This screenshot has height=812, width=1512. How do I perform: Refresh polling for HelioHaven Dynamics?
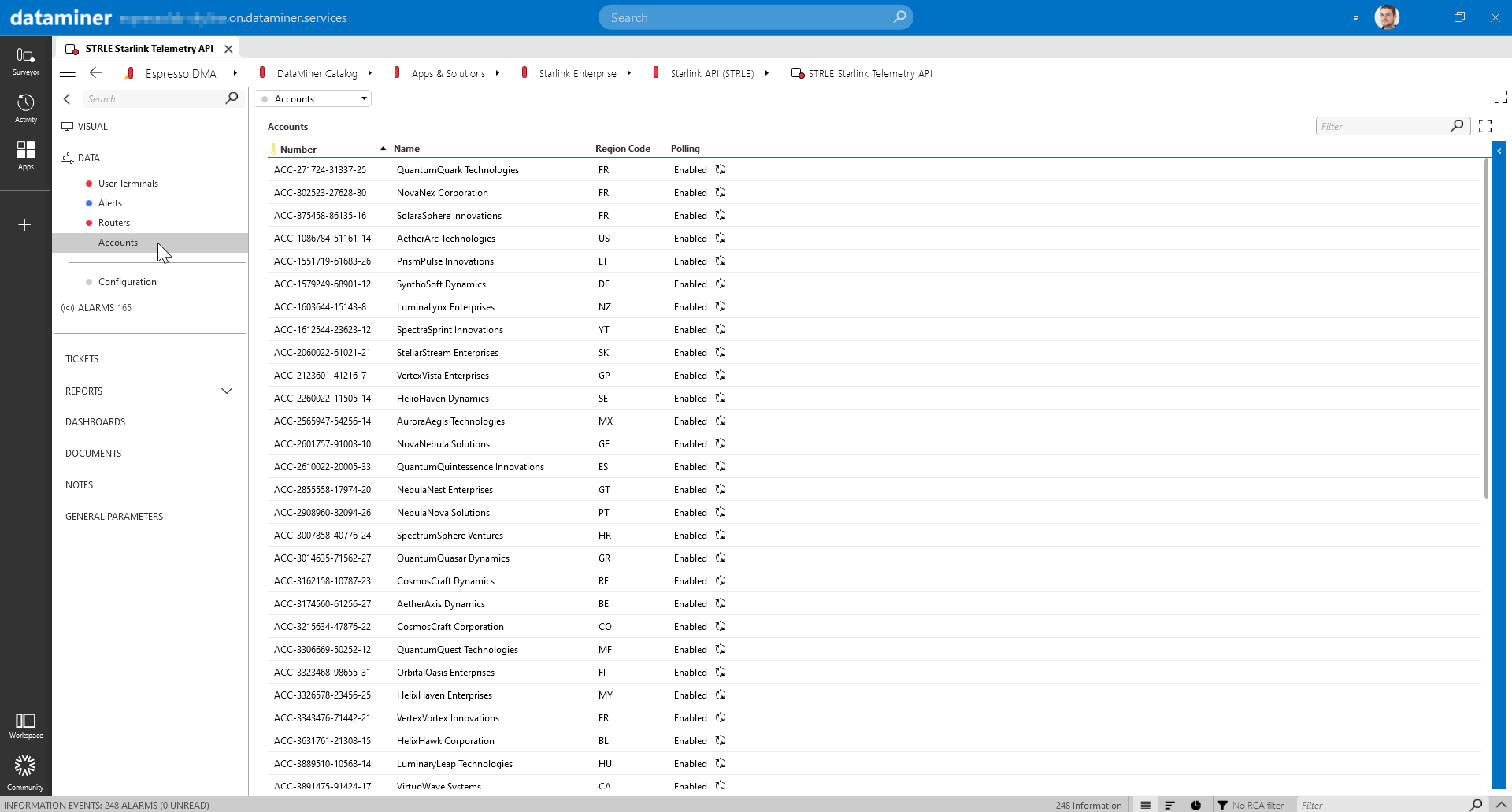(721, 398)
